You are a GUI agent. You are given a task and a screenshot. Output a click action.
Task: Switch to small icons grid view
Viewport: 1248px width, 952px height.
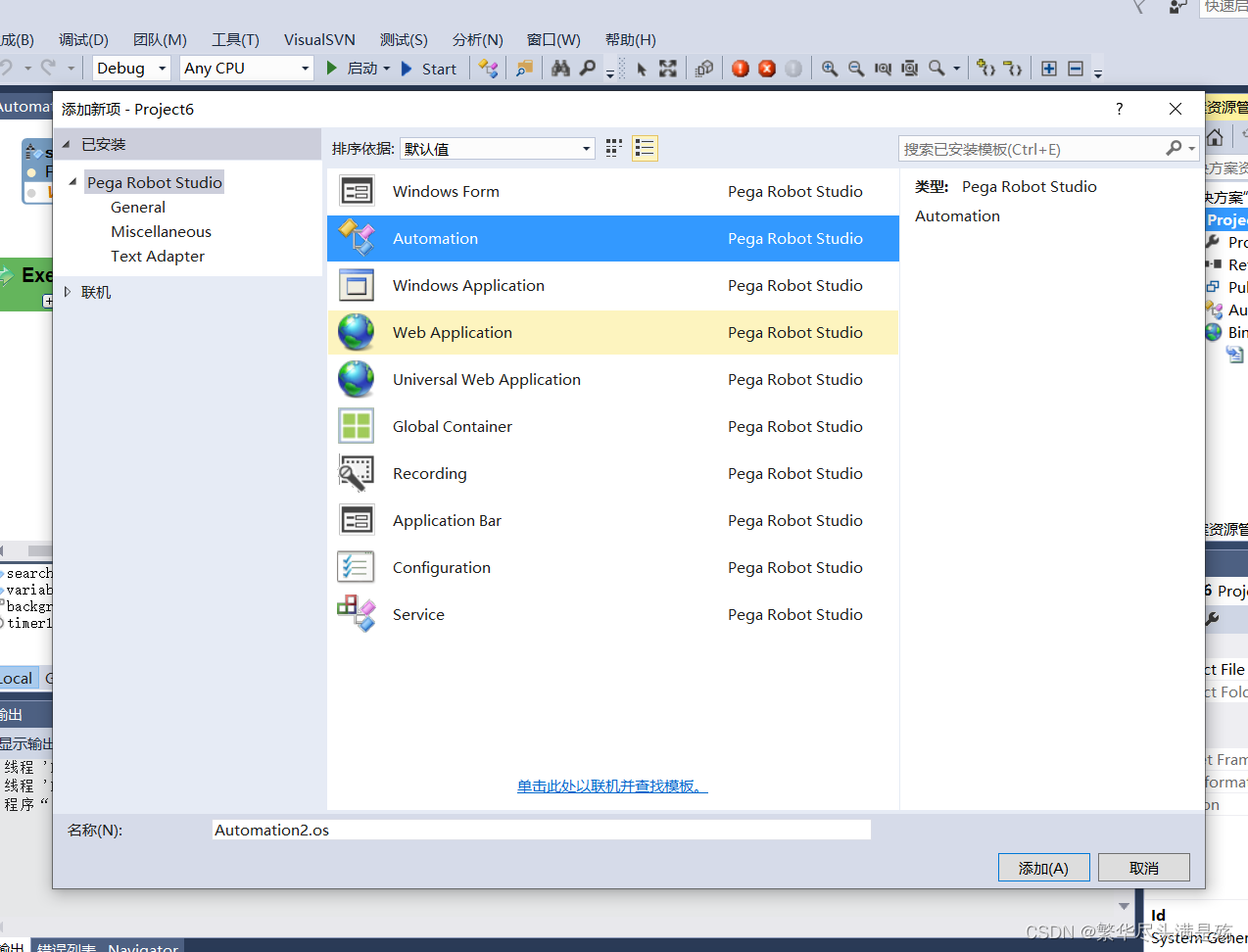[x=614, y=148]
